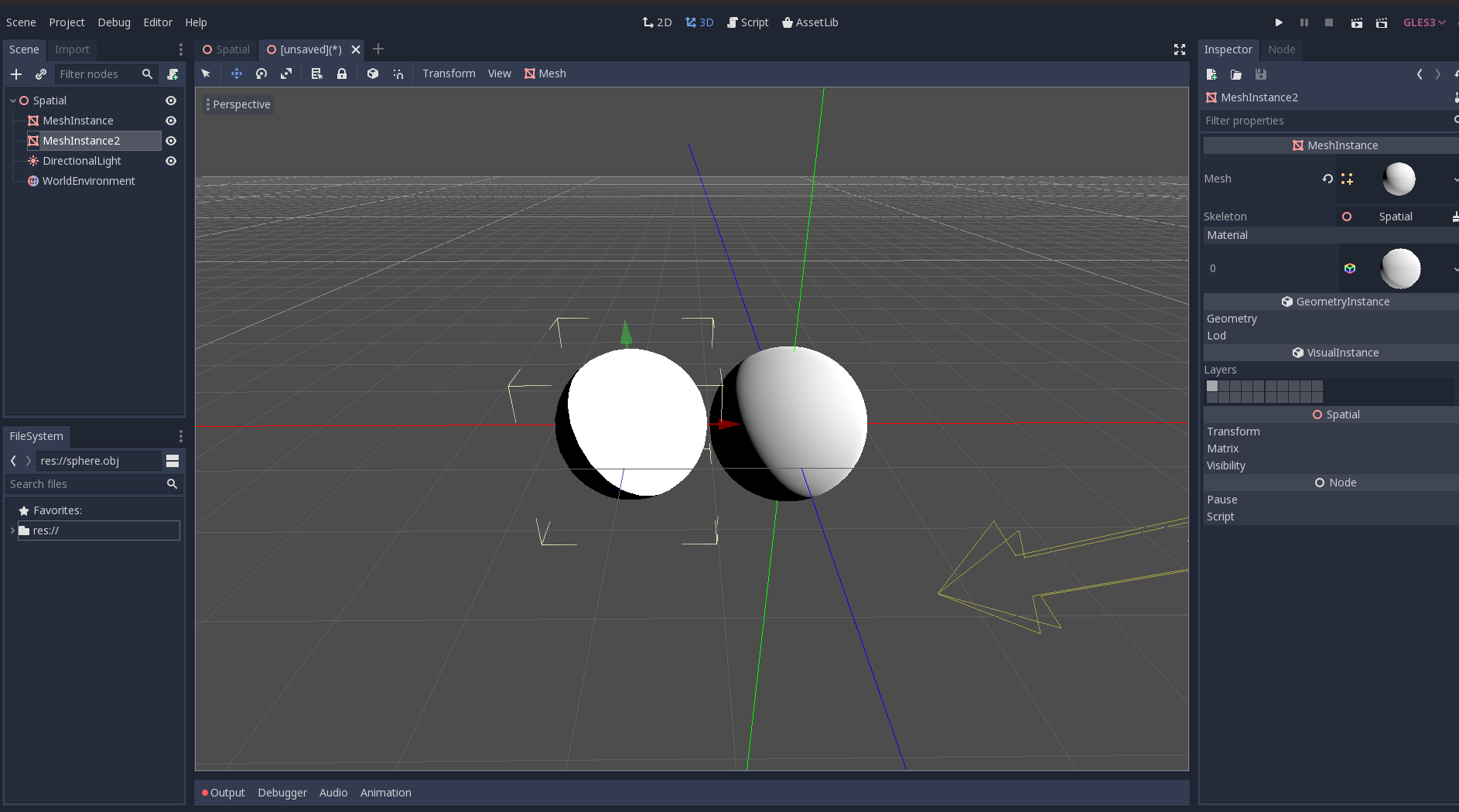Open the Transform menu above the viewport
Screen dimensions: 1459x812
(449, 73)
